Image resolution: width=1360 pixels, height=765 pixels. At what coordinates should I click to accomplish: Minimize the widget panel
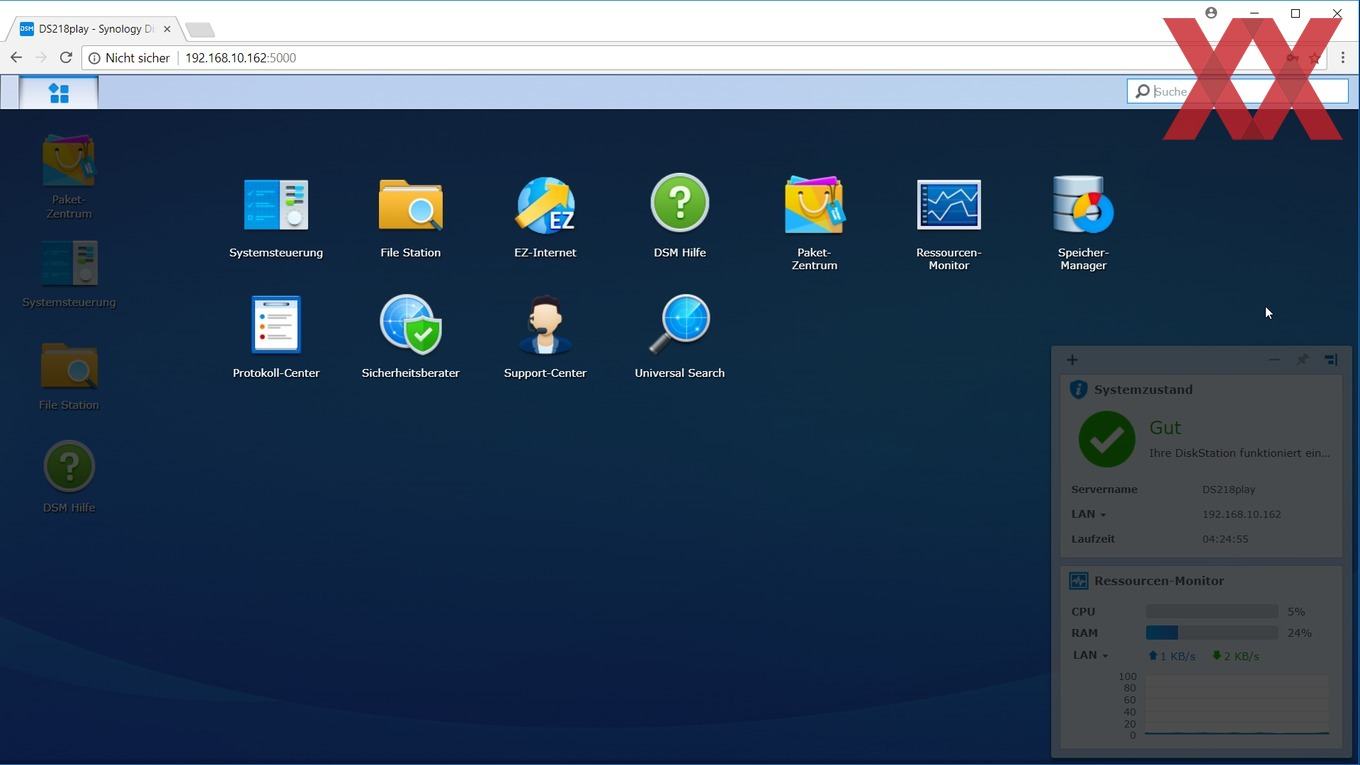click(1274, 360)
